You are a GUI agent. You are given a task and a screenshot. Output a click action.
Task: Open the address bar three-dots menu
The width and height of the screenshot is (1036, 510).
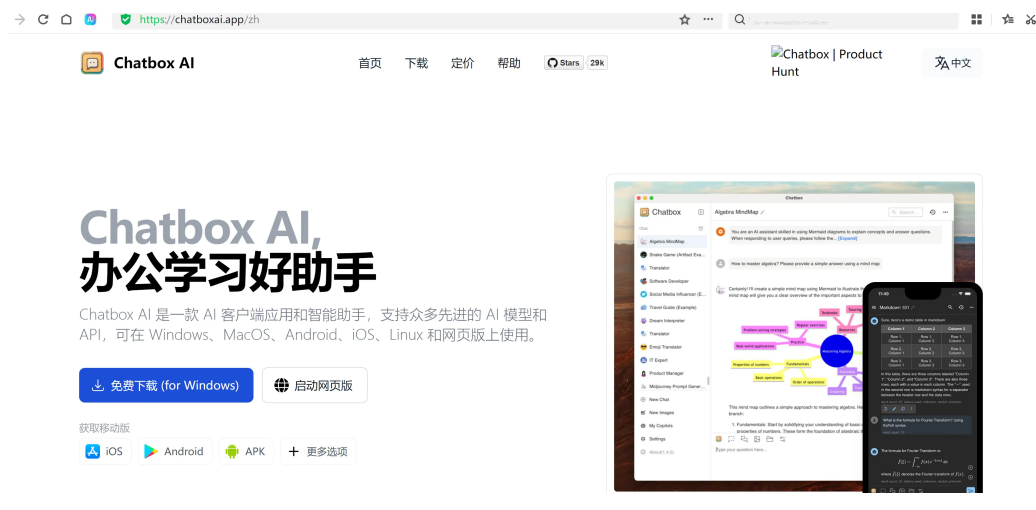pyautogui.click(x=708, y=19)
